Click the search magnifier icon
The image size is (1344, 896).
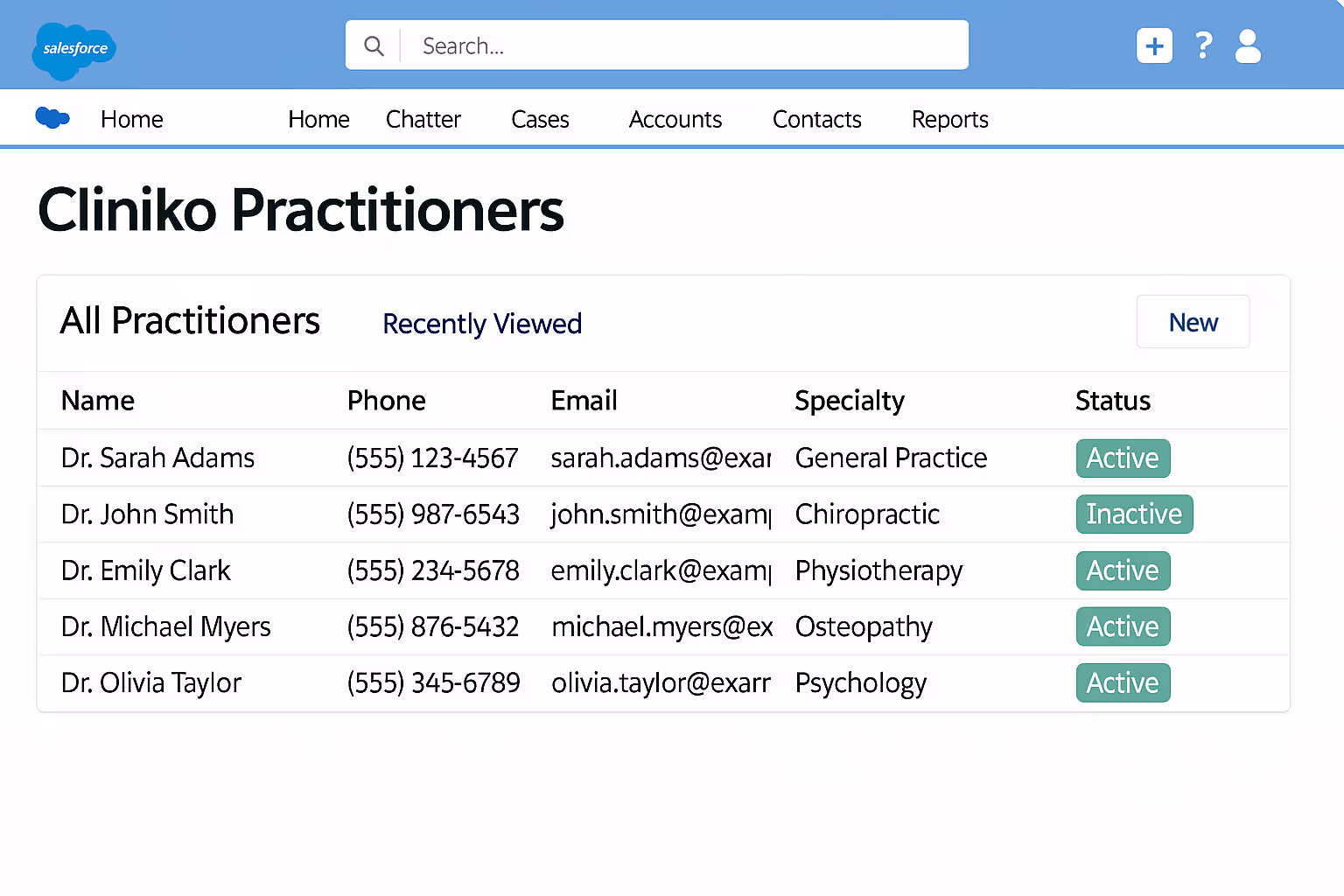(x=374, y=45)
